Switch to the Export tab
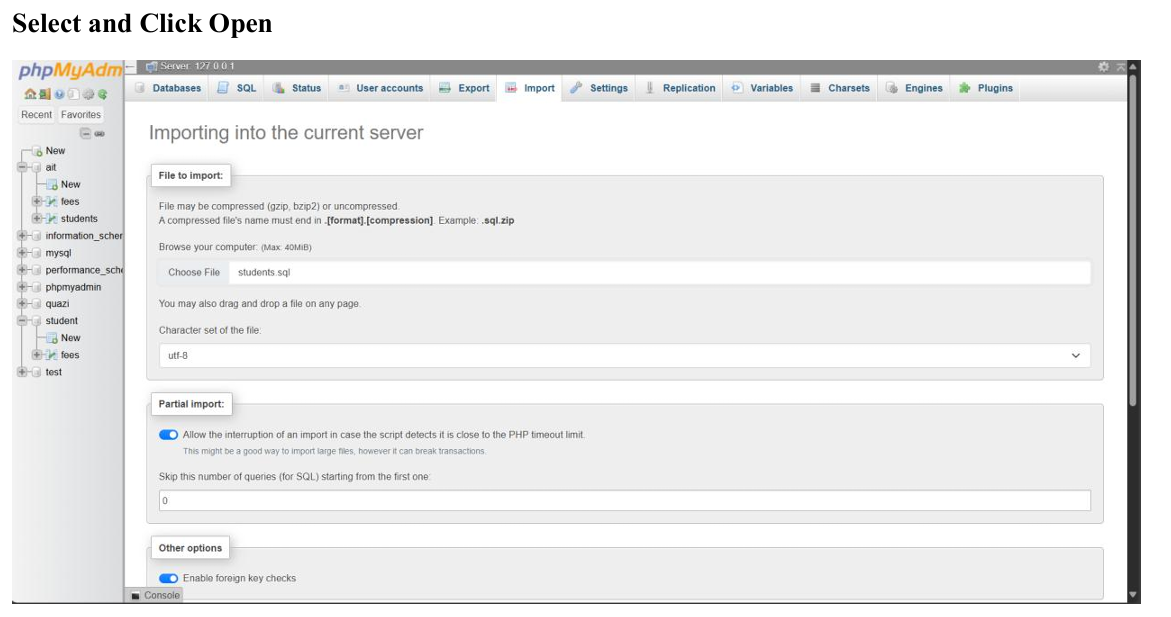1171x617 pixels. coord(464,88)
